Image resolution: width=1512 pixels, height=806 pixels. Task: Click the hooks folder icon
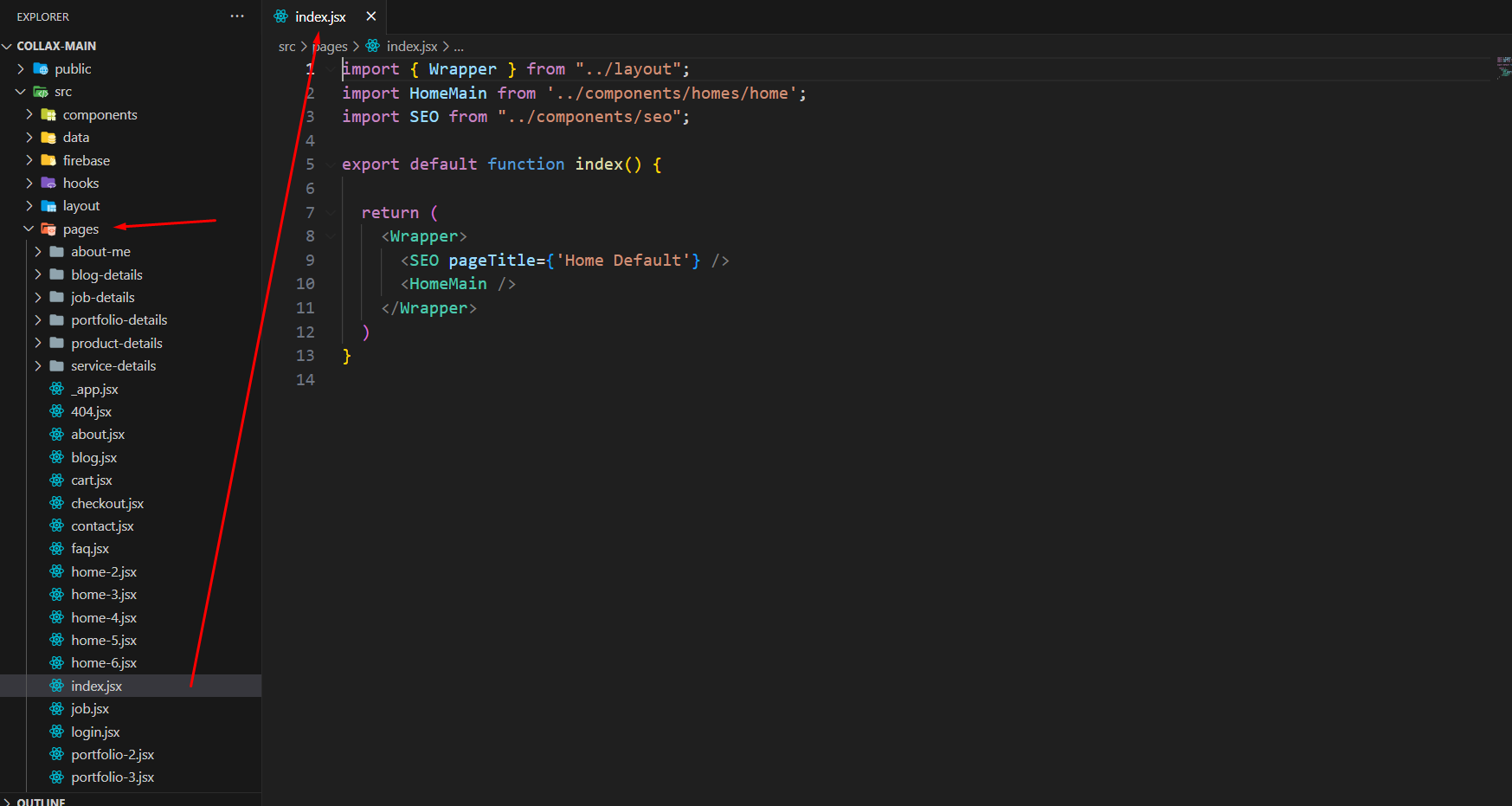click(48, 184)
